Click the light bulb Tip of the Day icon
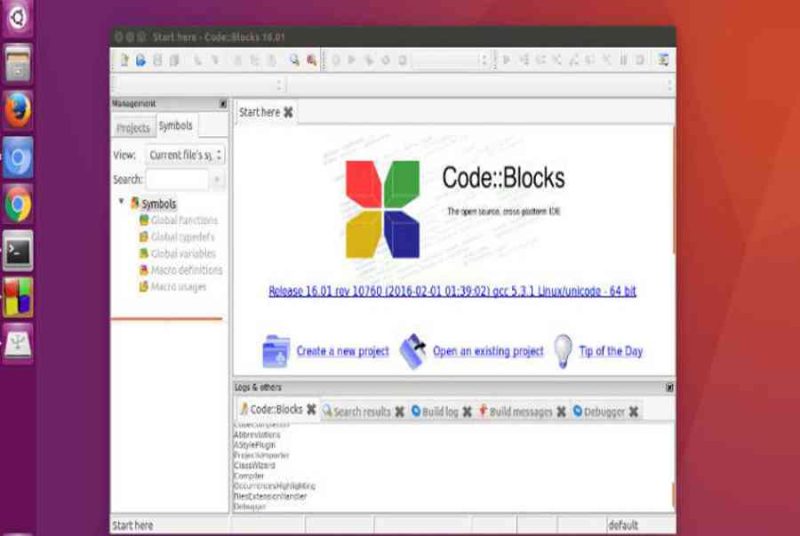 click(x=563, y=351)
